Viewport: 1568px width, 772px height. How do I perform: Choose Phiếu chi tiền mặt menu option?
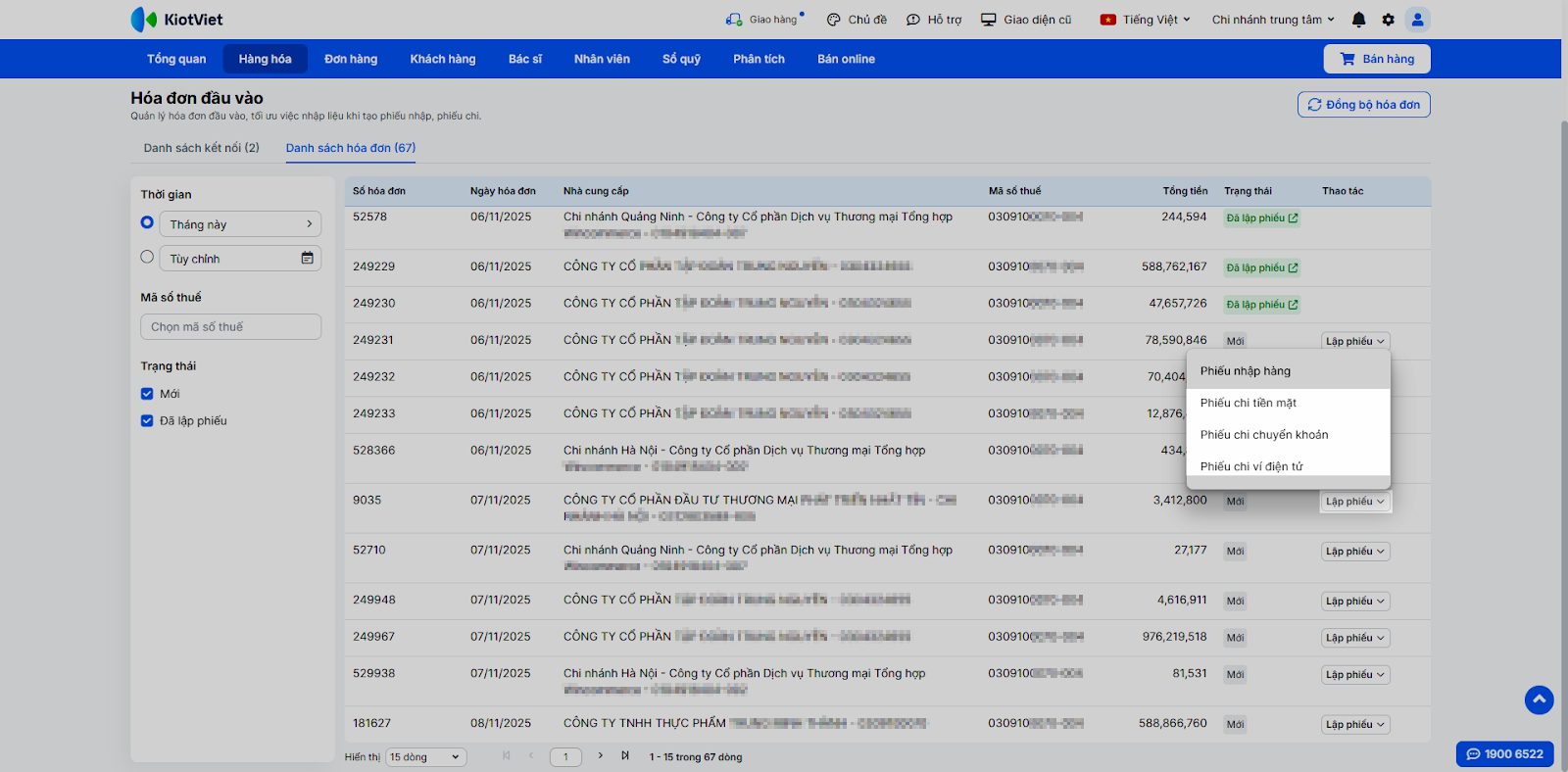(x=1248, y=403)
